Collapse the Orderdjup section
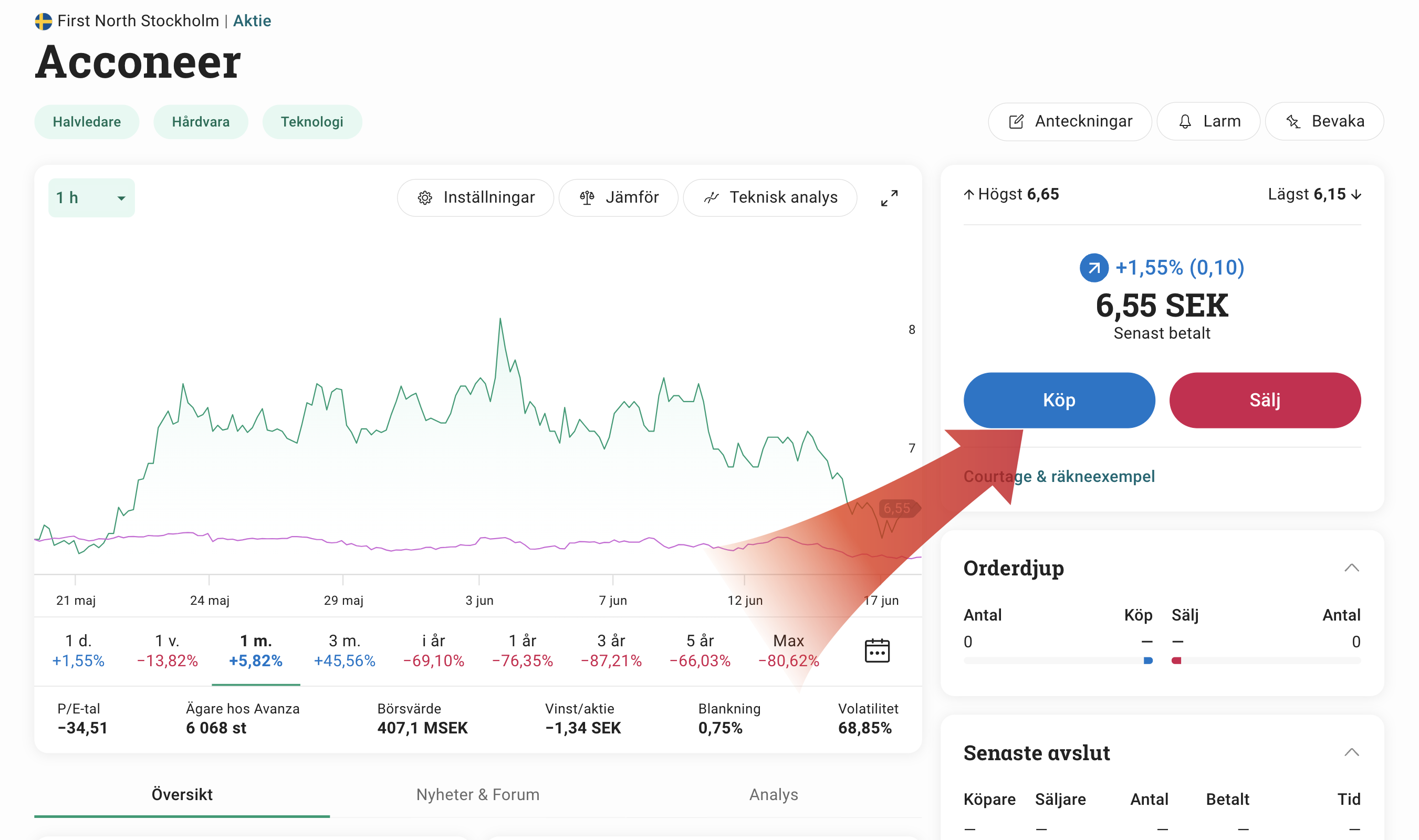This screenshot has height=840, width=1419. [x=1351, y=568]
